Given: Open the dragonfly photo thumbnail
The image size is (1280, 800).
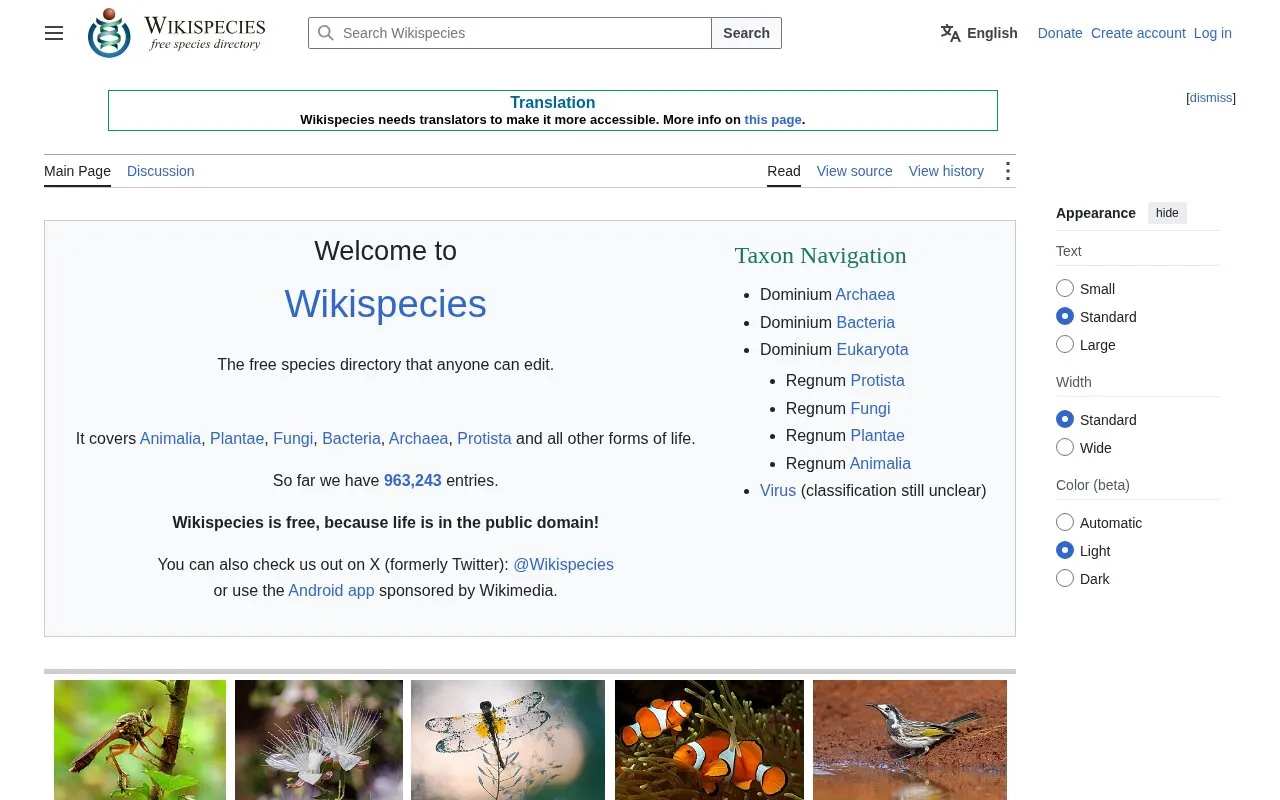Looking at the screenshot, I should point(508,740).
